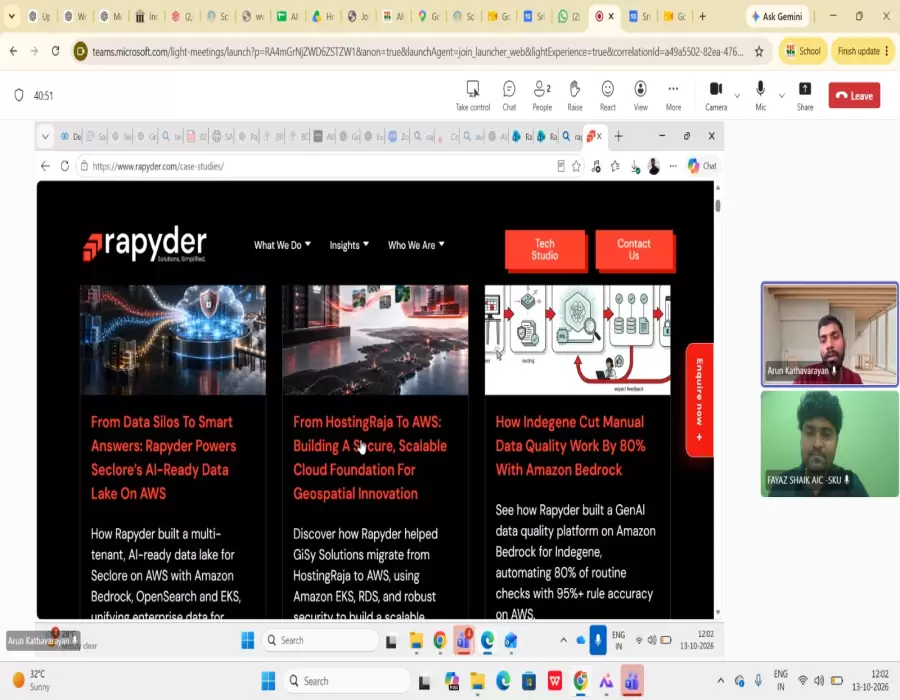
Task: Click the shared webpage's vertical scrollbar thumb
Action: [x=717, y=205]
